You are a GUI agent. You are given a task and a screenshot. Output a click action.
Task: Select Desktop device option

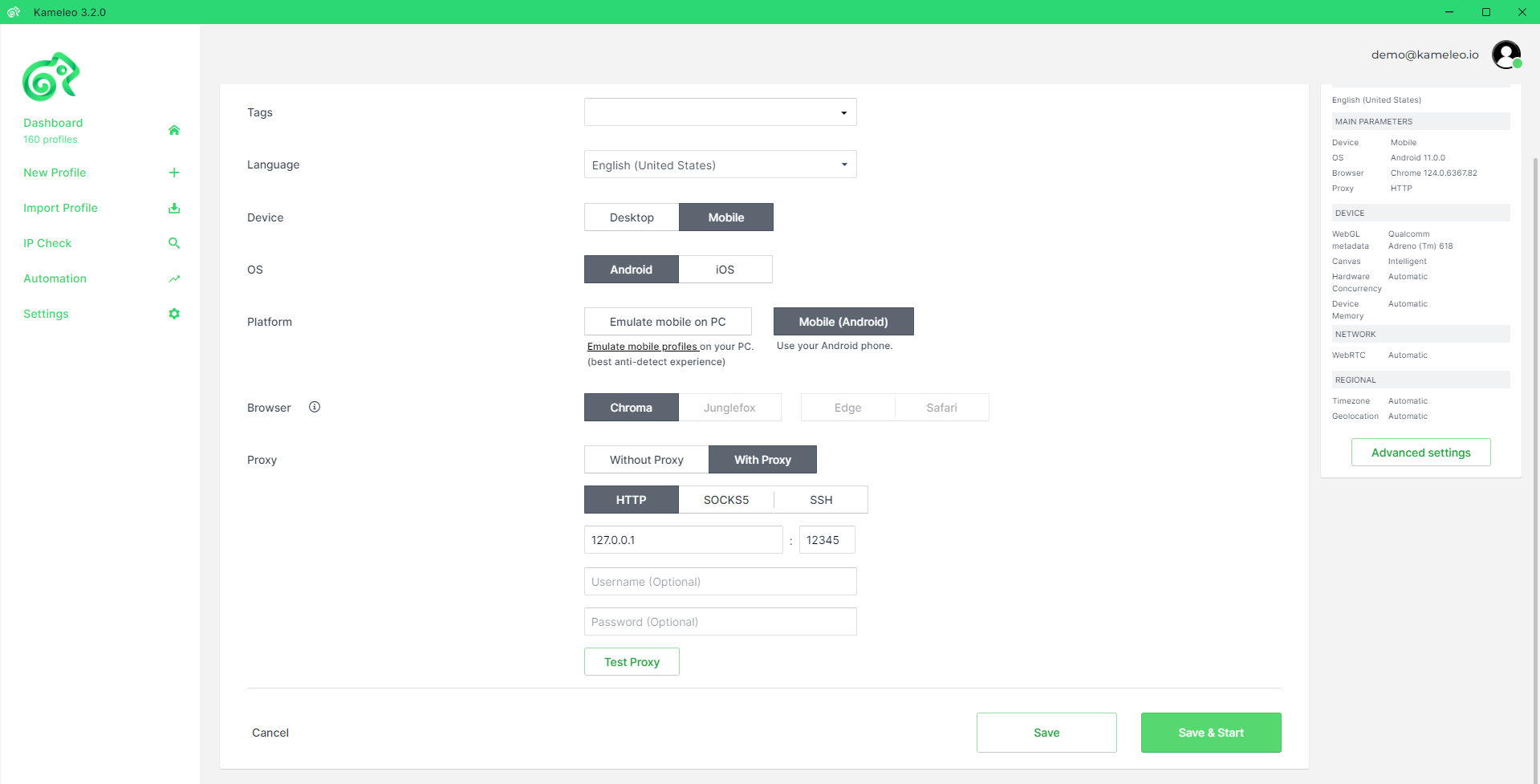(632, 217)
